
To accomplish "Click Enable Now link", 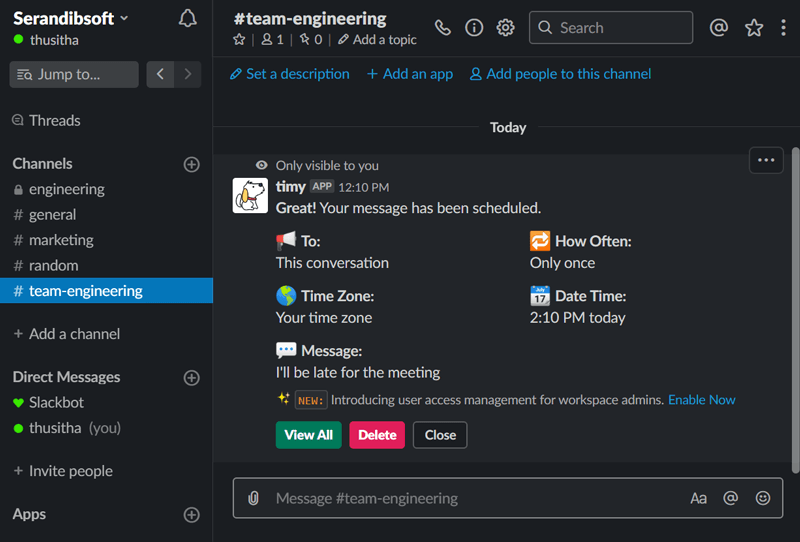I will pos(702,400).
